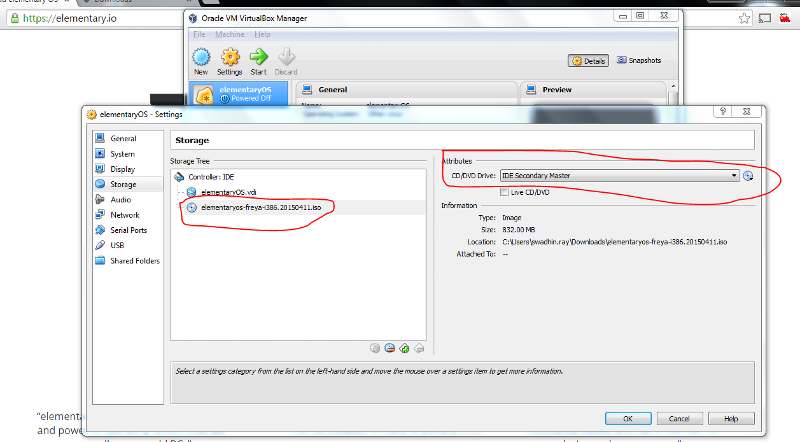Viewport: 800px width, 442px height.
Task: Select the Serial Ports settings category
Action: (128, 230)
